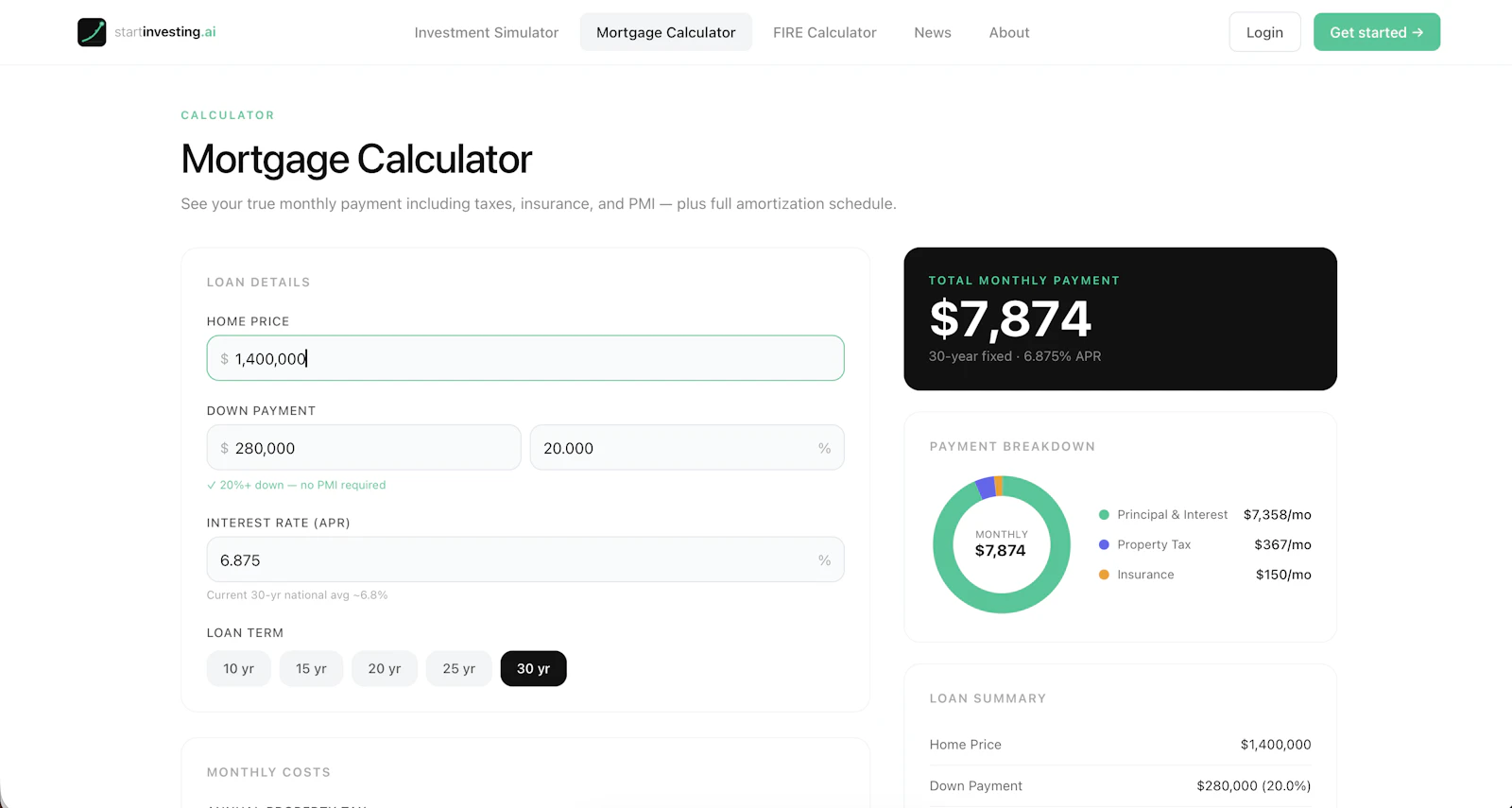Click the donut chart monthly payment center
The width and height of the screenshot is (1512, 808).
[1001, 544]
